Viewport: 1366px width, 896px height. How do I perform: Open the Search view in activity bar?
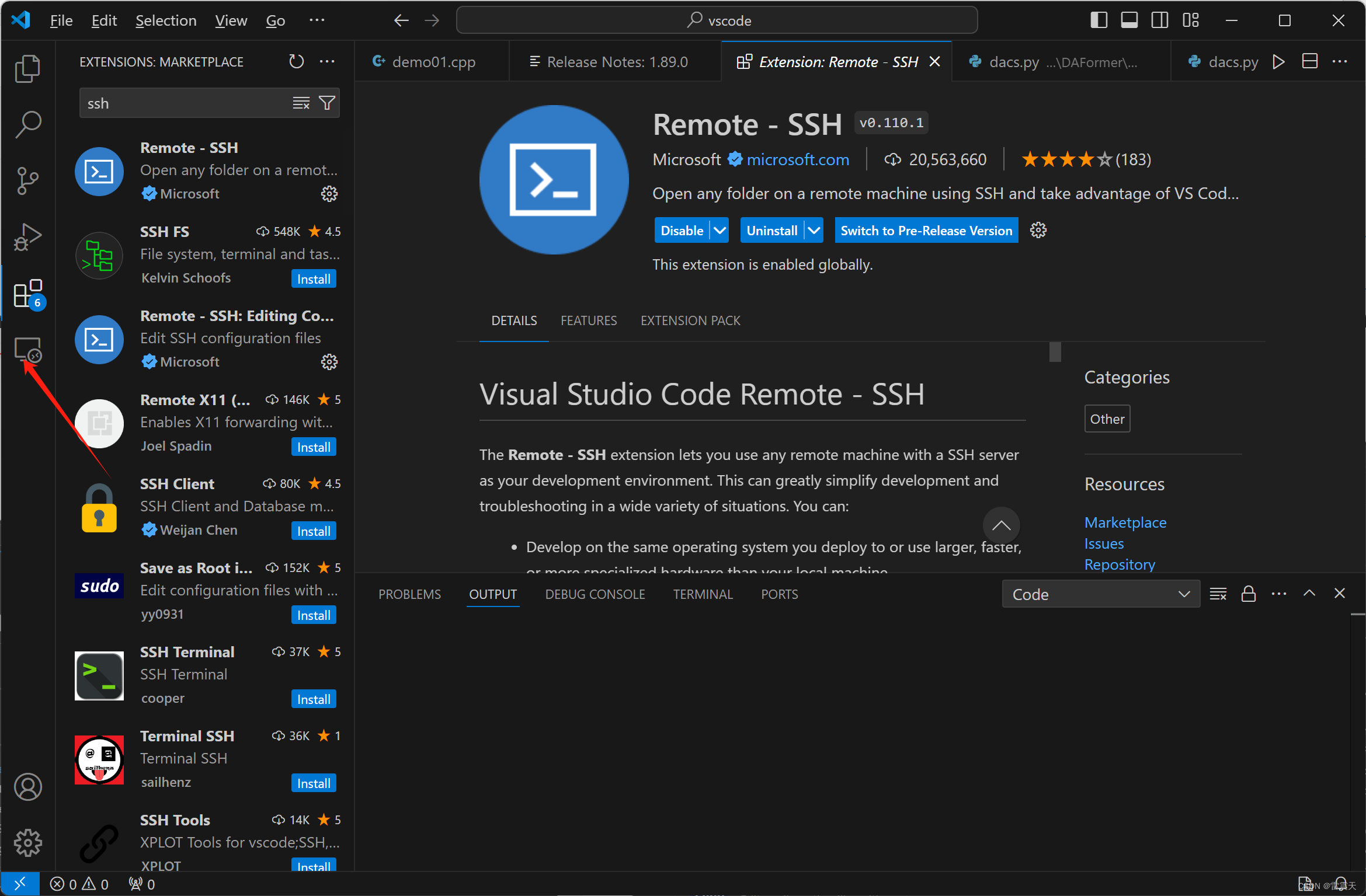27,124
